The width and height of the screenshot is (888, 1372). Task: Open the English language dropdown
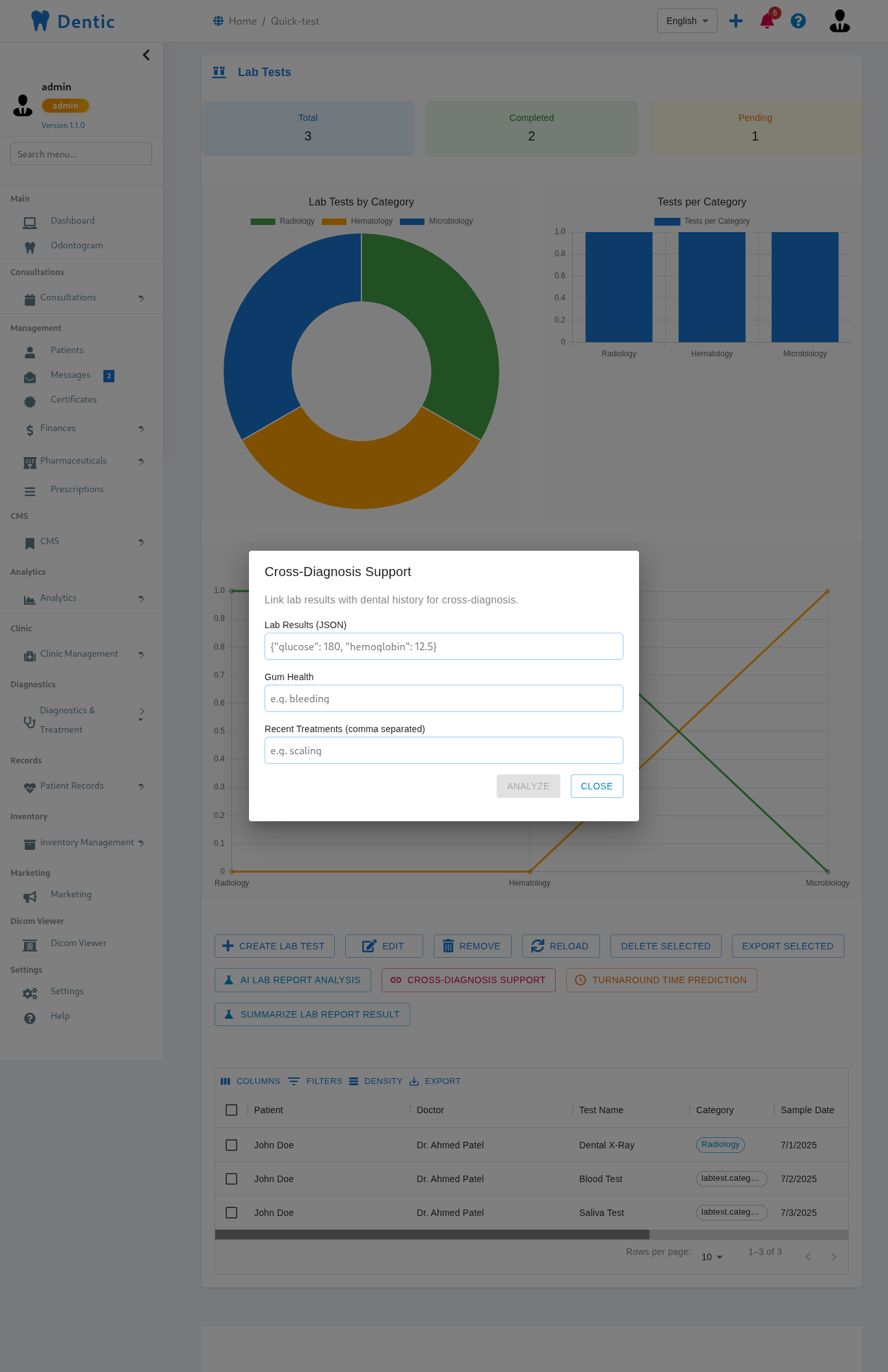[x=687, y=21]
